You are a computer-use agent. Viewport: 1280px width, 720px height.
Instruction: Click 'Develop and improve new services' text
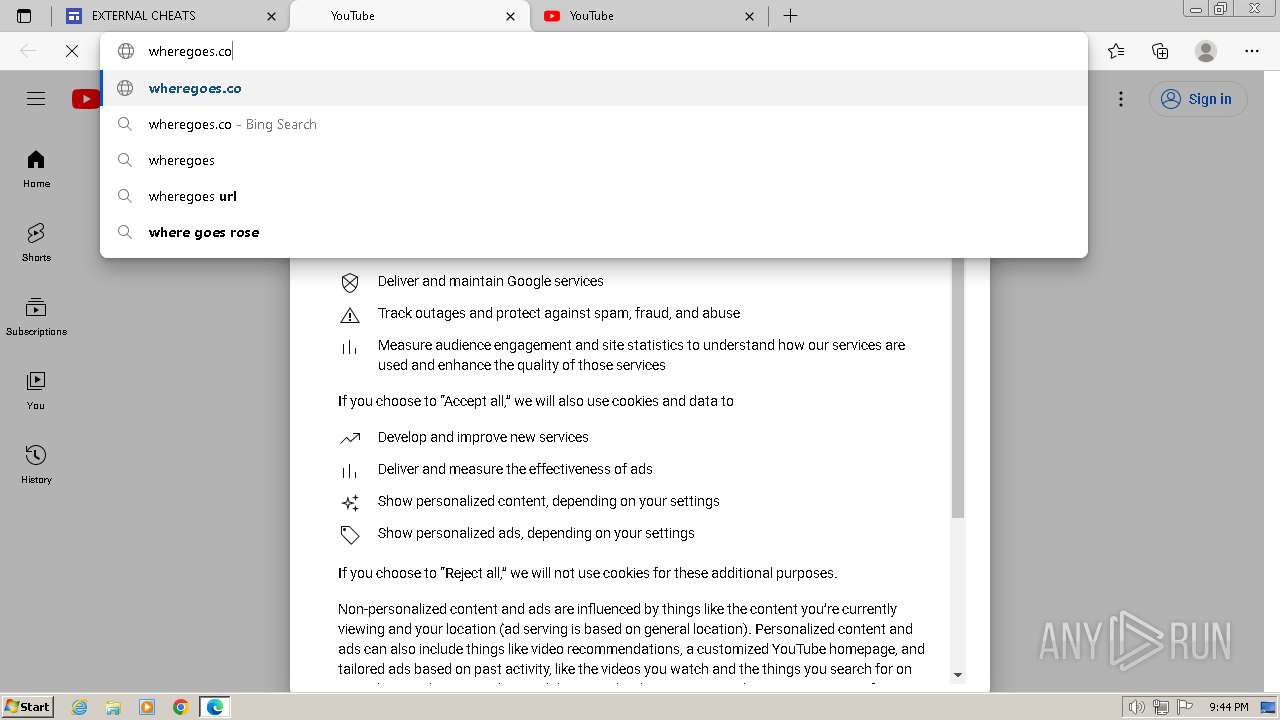click(x=483, y=437)
